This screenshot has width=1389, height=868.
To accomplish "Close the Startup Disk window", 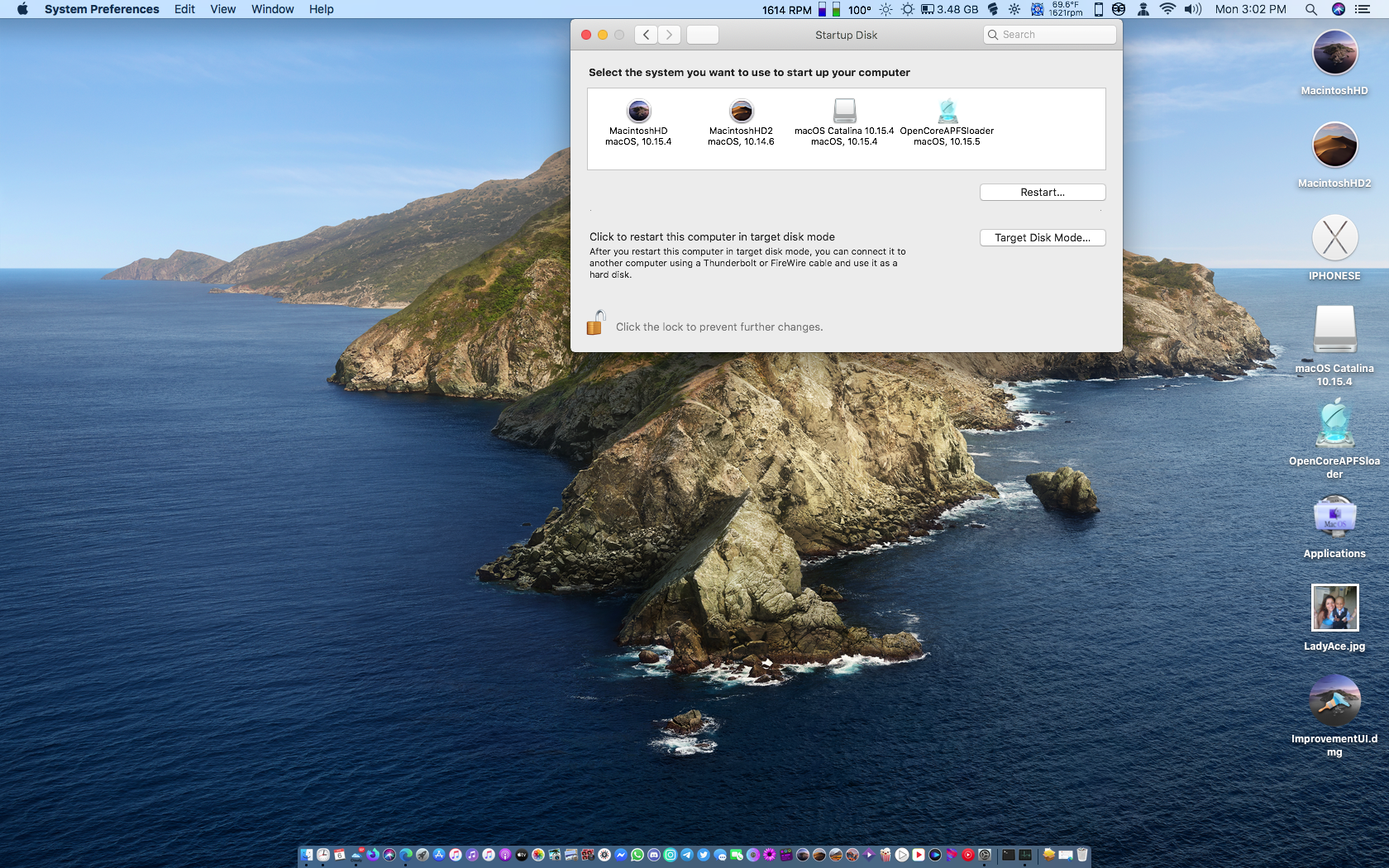I will (586, 35).
